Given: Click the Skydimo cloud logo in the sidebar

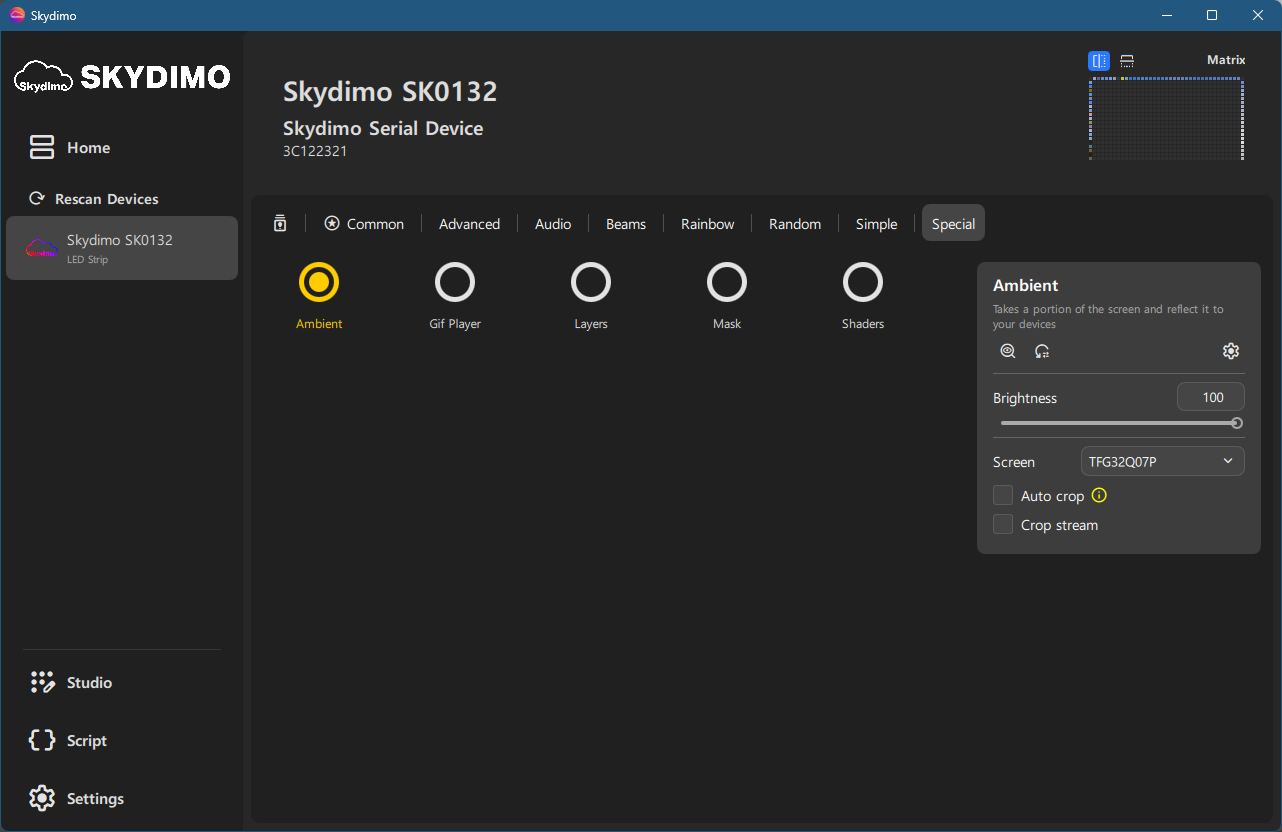Looking at the screenshot, I should click(43, 77).
